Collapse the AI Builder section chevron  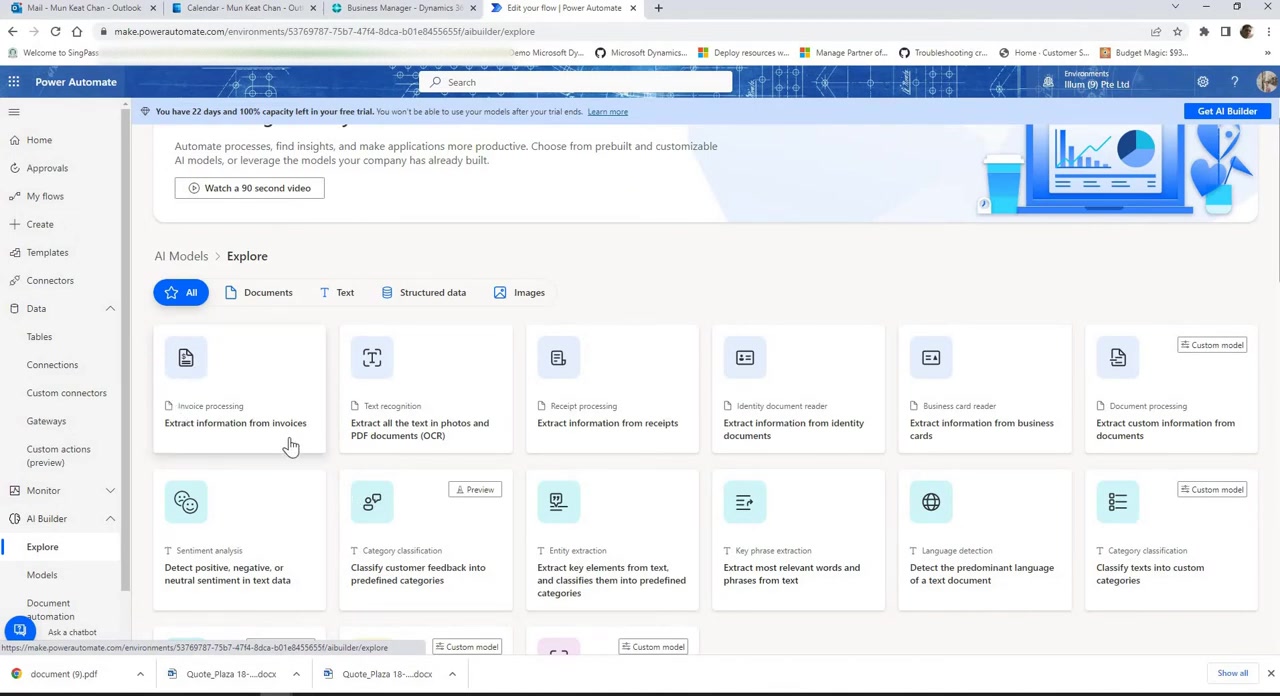pos(110,519)
